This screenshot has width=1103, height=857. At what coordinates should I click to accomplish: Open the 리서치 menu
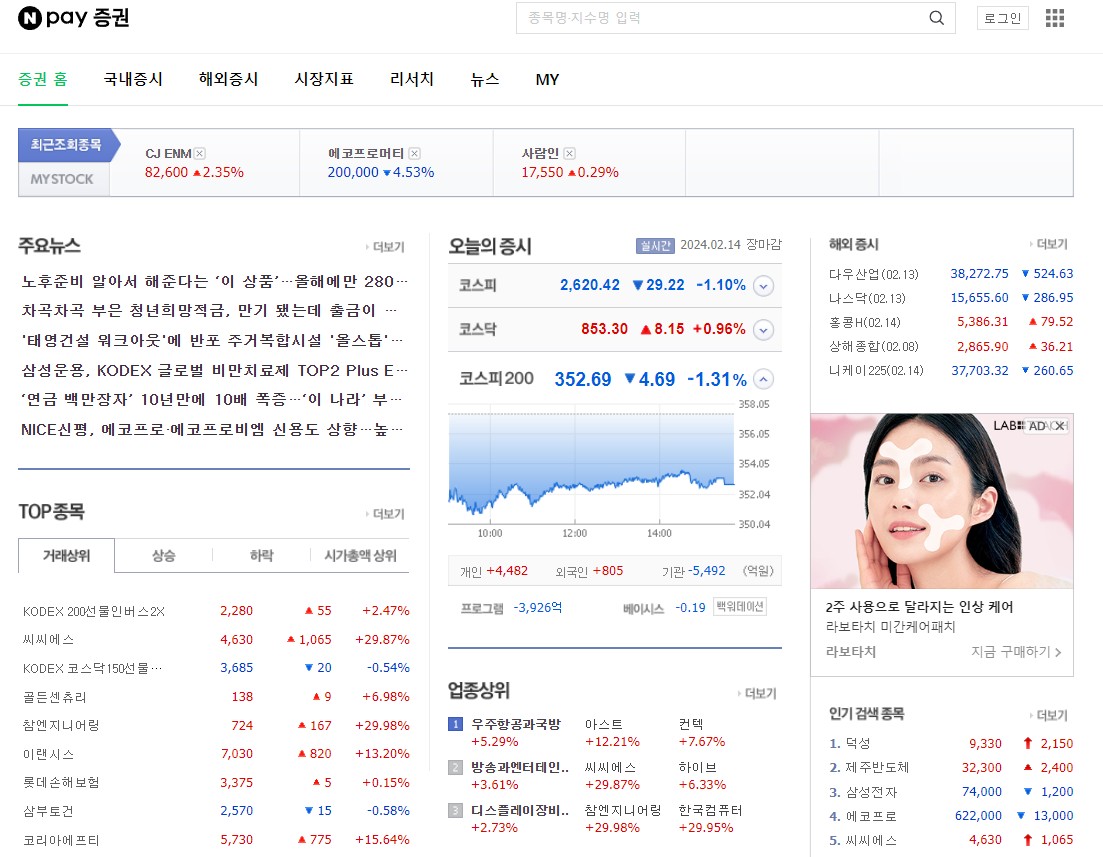tap(412, 80)
